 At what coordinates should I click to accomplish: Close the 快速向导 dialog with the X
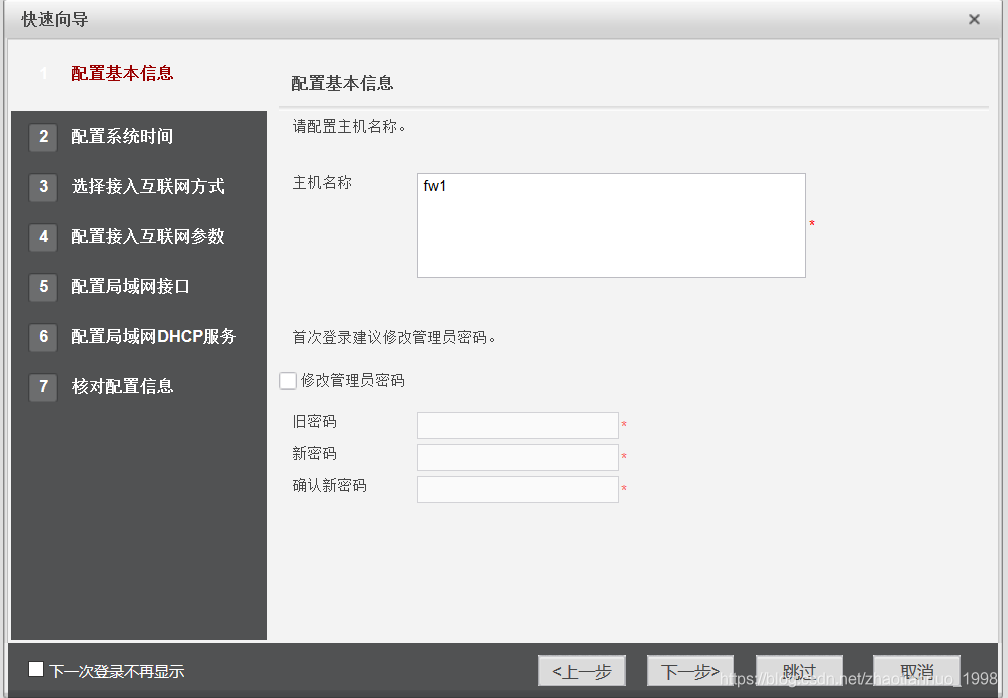click(x=974, y=19)
